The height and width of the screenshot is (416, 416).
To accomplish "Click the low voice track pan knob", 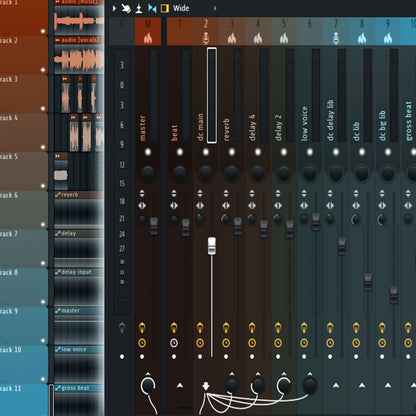I will [x=310, y=173].
